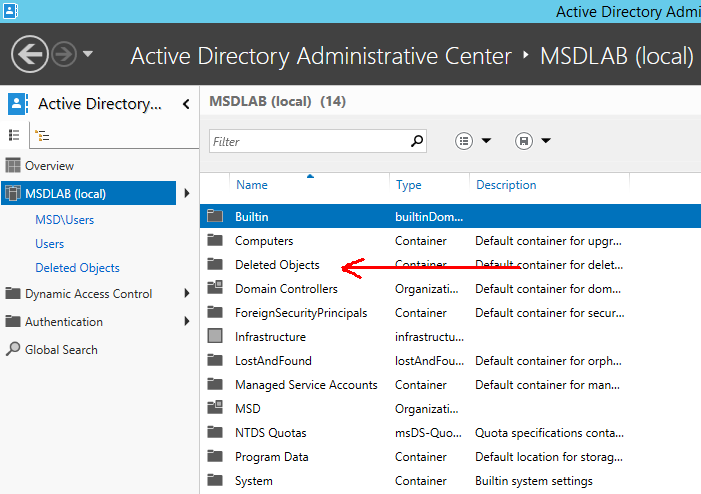Open Global Search
Viewport: 701px width, 494px height.
61,350
